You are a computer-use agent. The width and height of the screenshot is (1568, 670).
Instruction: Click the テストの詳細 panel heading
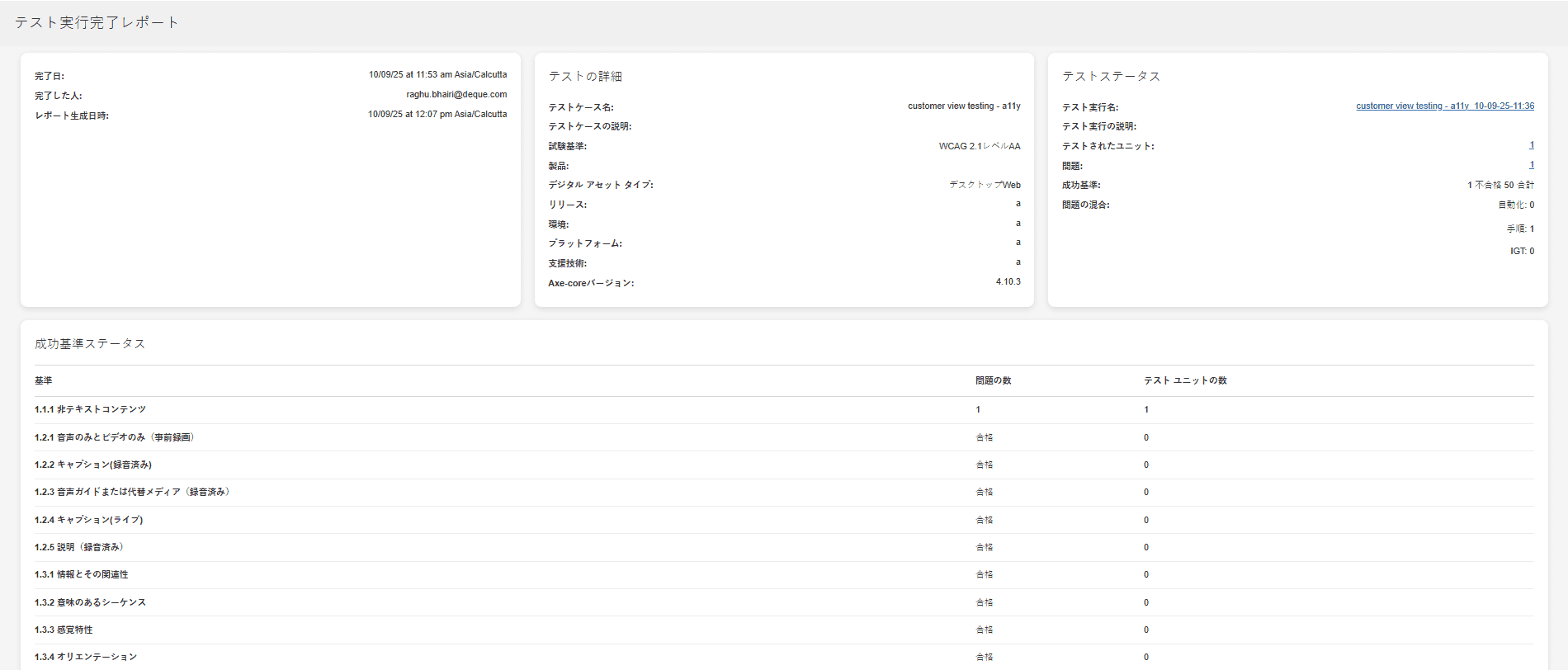click(585, 76)
